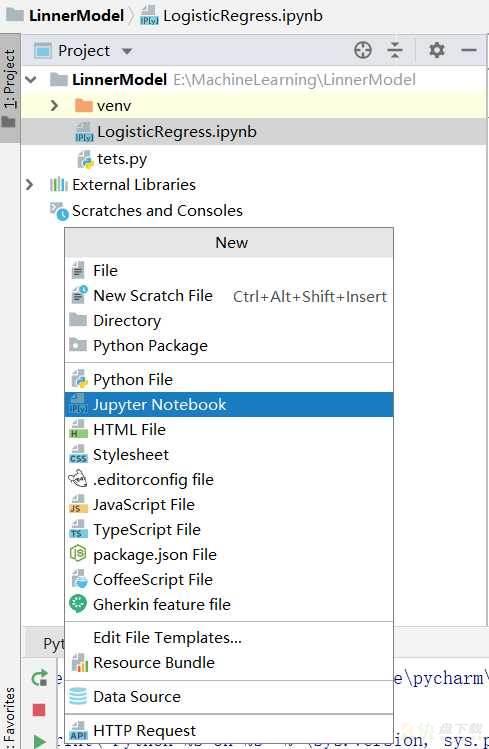
Task: Click LogisticRegress.ipynb breadcrumb text
Action: coord(243,16)
